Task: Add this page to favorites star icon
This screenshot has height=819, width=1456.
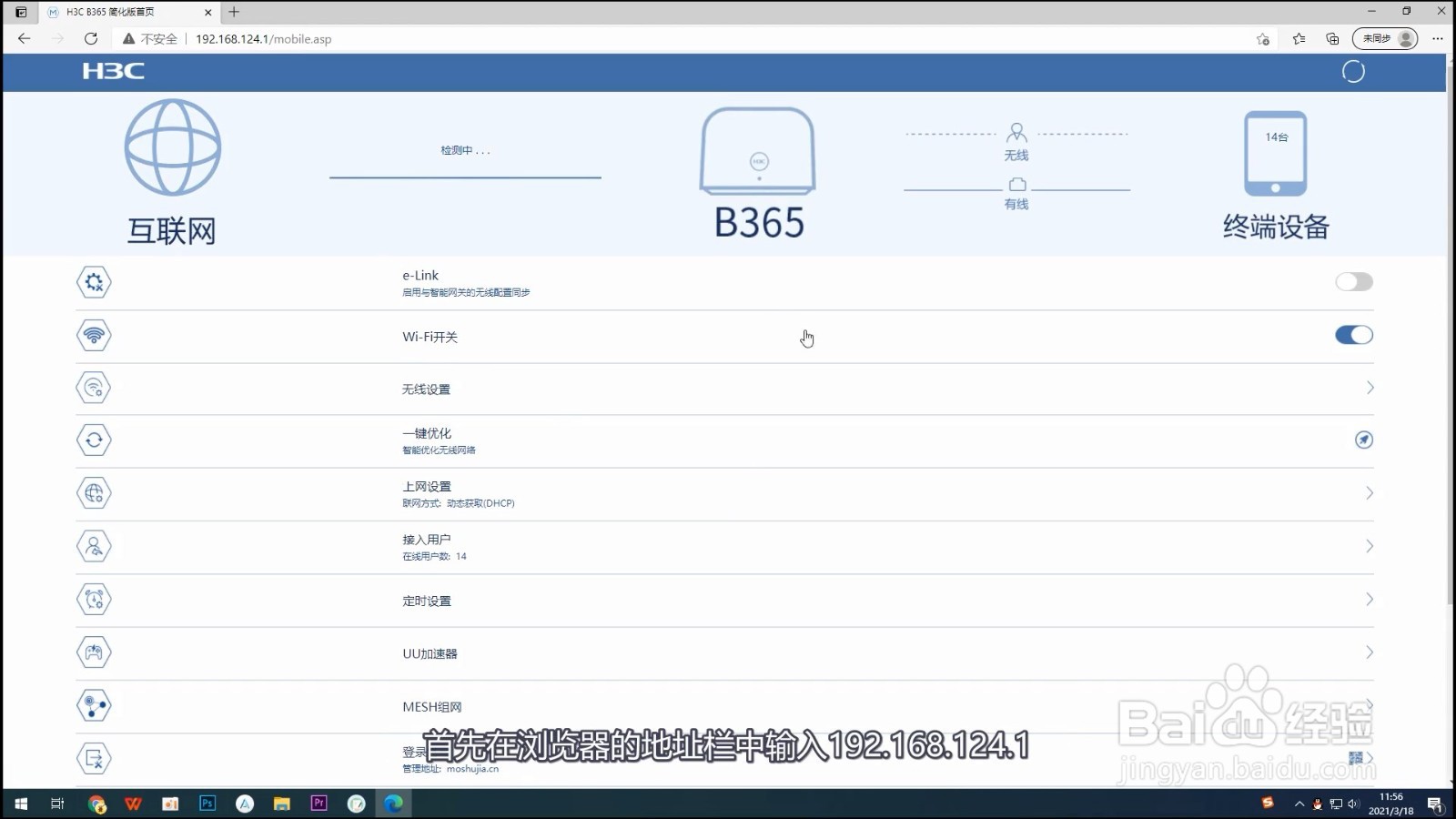Action: pyautogui.click(x=1263, y=38)
